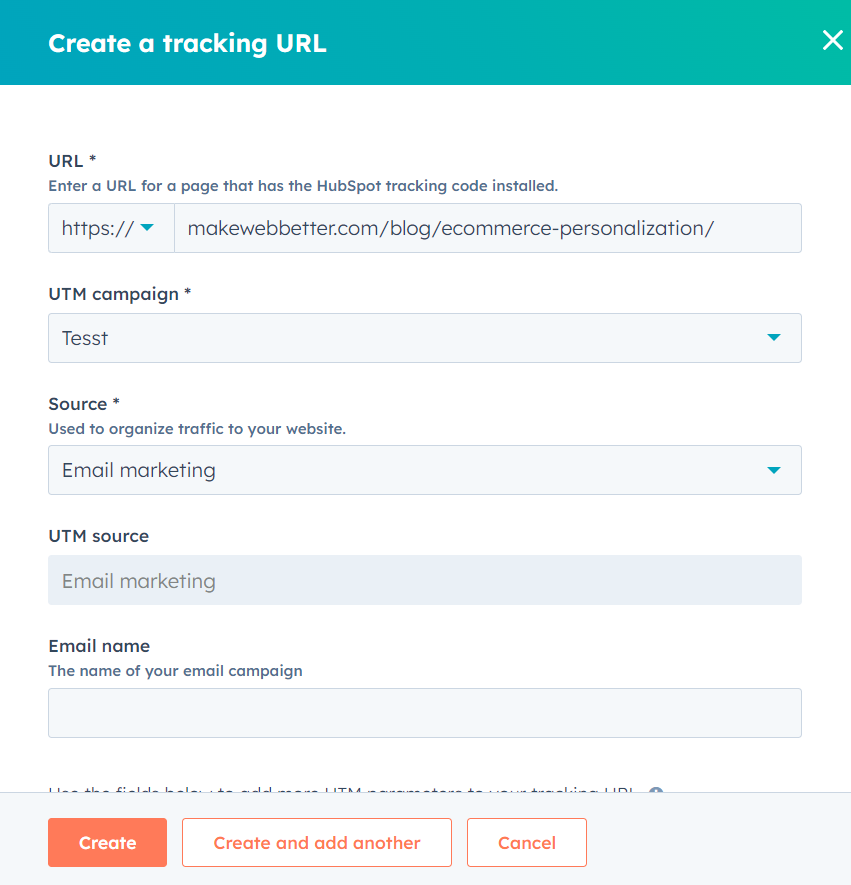Click inside the URL input field
The height and width of the screenshot is (885, 851).
pyautogui.click(x=490, y=228)
